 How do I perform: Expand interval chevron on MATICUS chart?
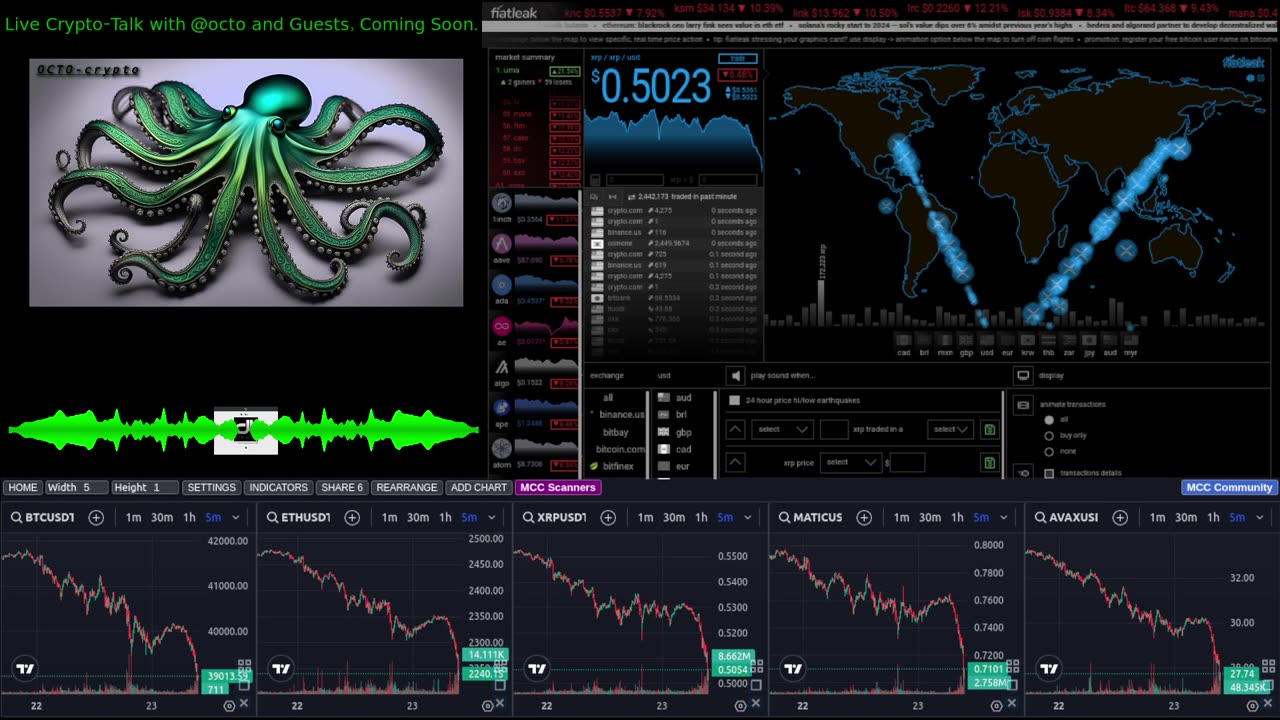coord(1004,517)
